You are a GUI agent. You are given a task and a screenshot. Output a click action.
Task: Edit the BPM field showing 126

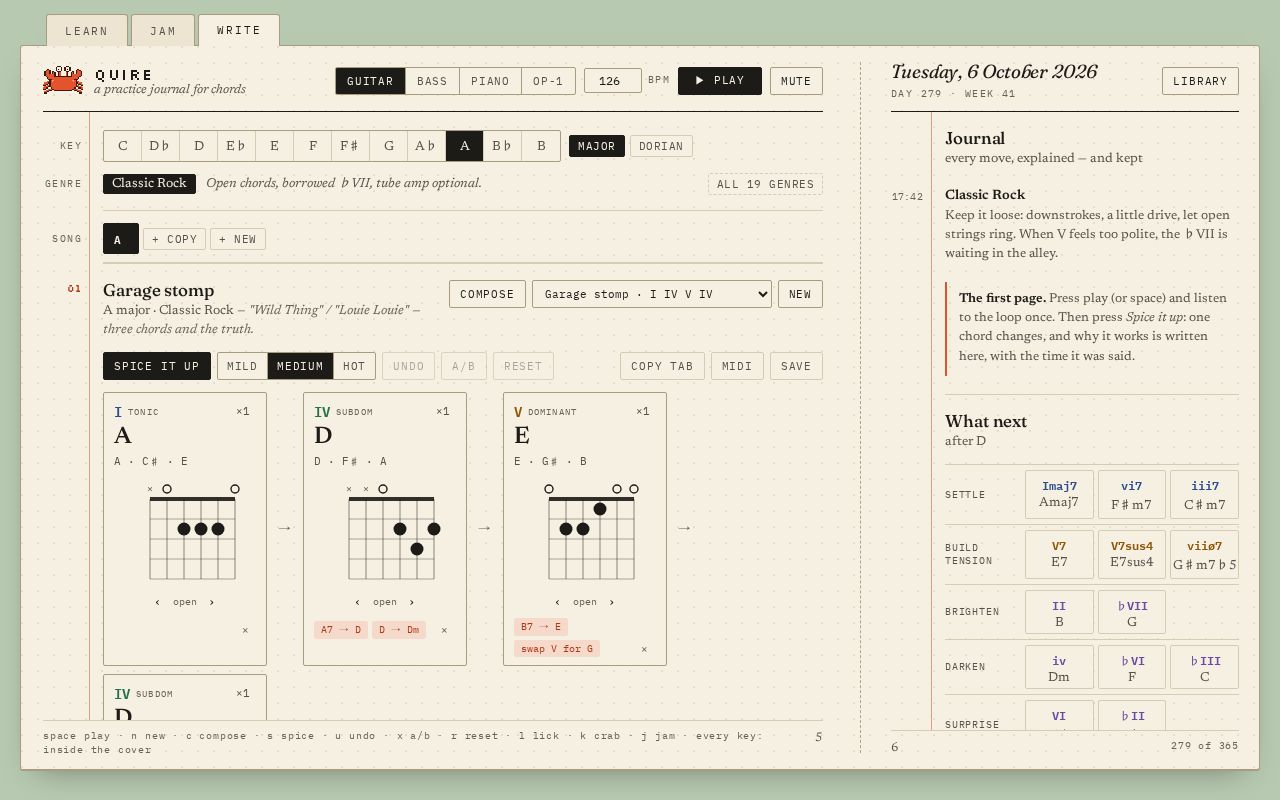[613, 80]
